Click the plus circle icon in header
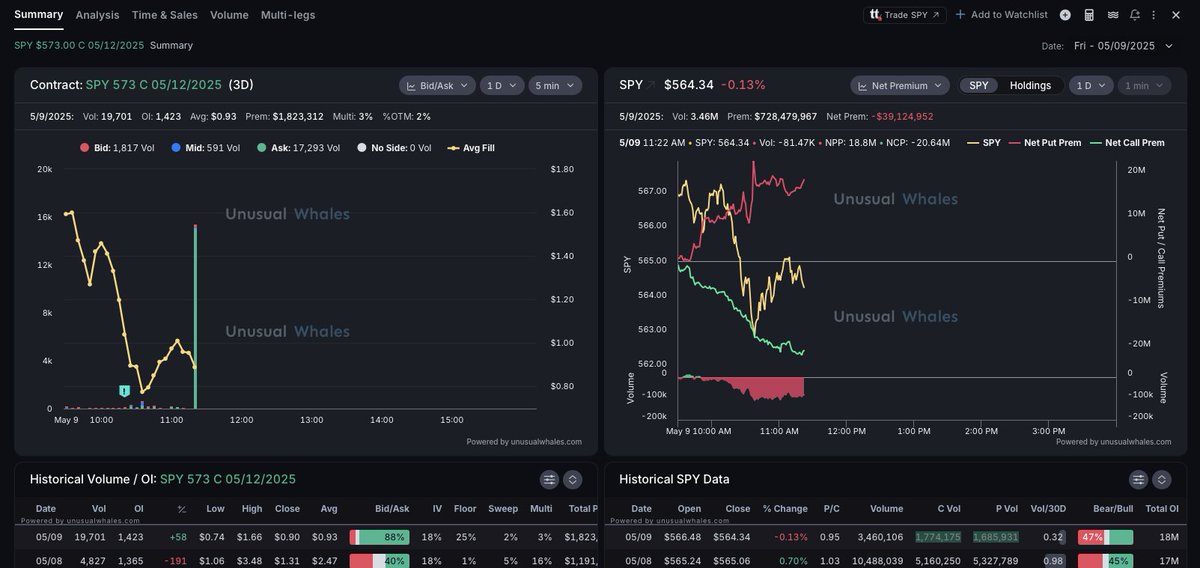Image resolution: width=1200 pixels, height=568 pixels. tap(1065, 15)
